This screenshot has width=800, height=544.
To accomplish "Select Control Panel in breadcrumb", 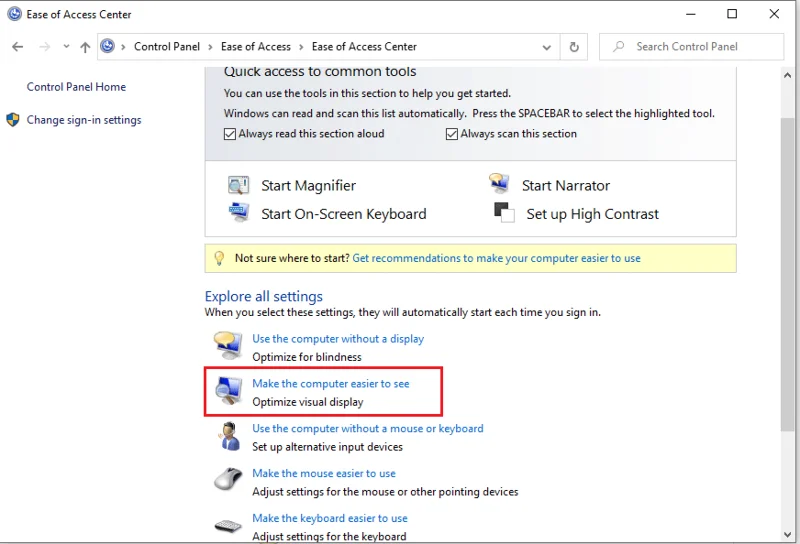I will (167, 46).
